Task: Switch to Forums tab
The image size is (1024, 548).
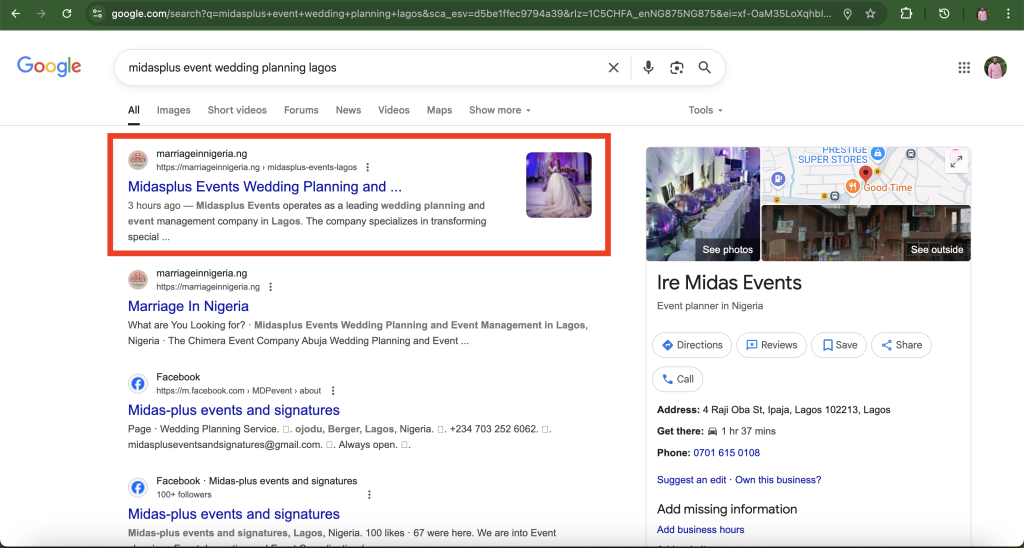Action: (301, 110)
